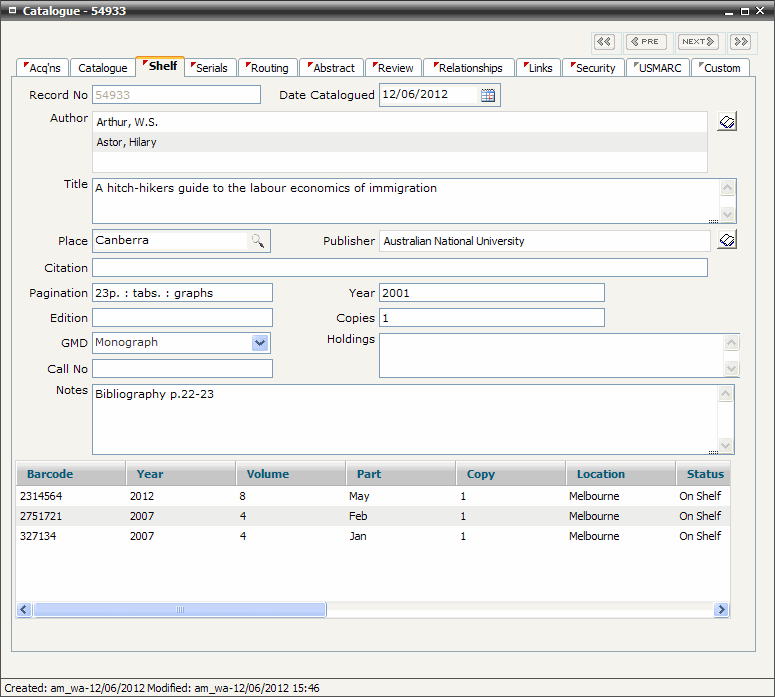The width and height of the screenshot is (775, 697).
Task: Open the Date Catalogued calendar picker
Action: click(488, 96)
